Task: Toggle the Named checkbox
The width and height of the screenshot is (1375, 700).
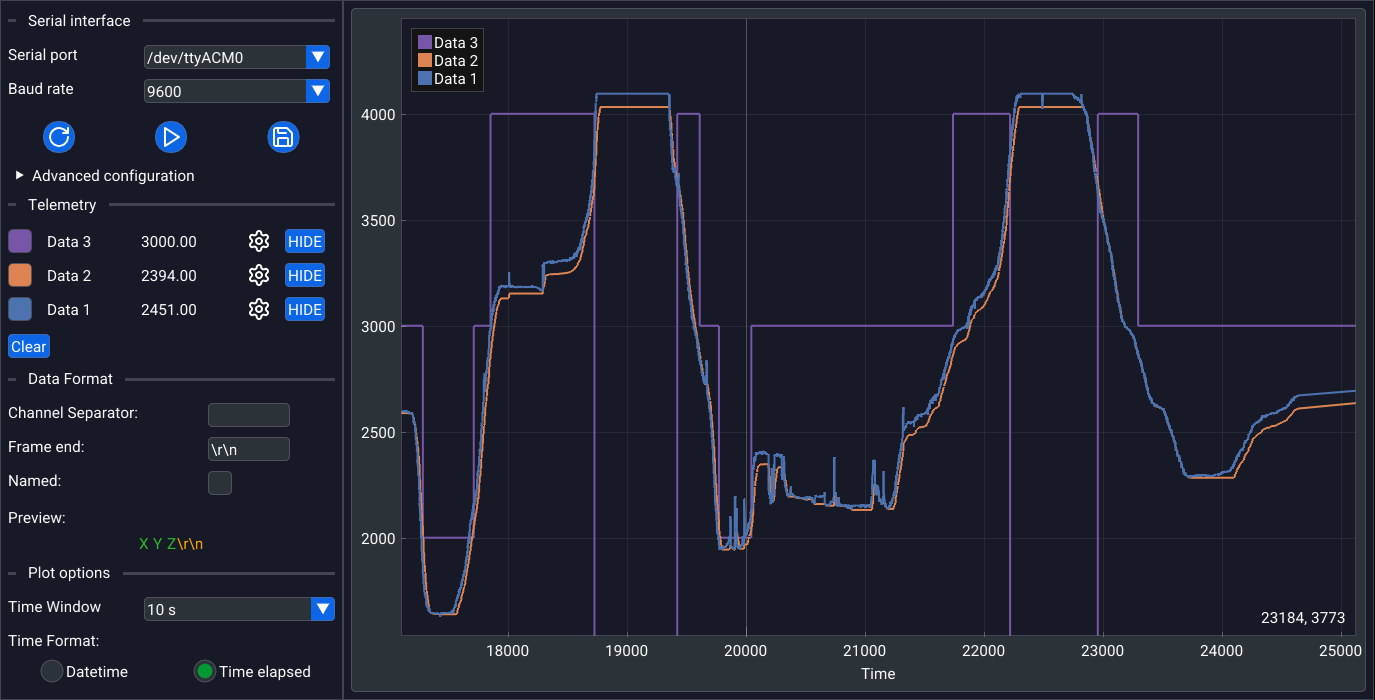Action: [219, 483]
